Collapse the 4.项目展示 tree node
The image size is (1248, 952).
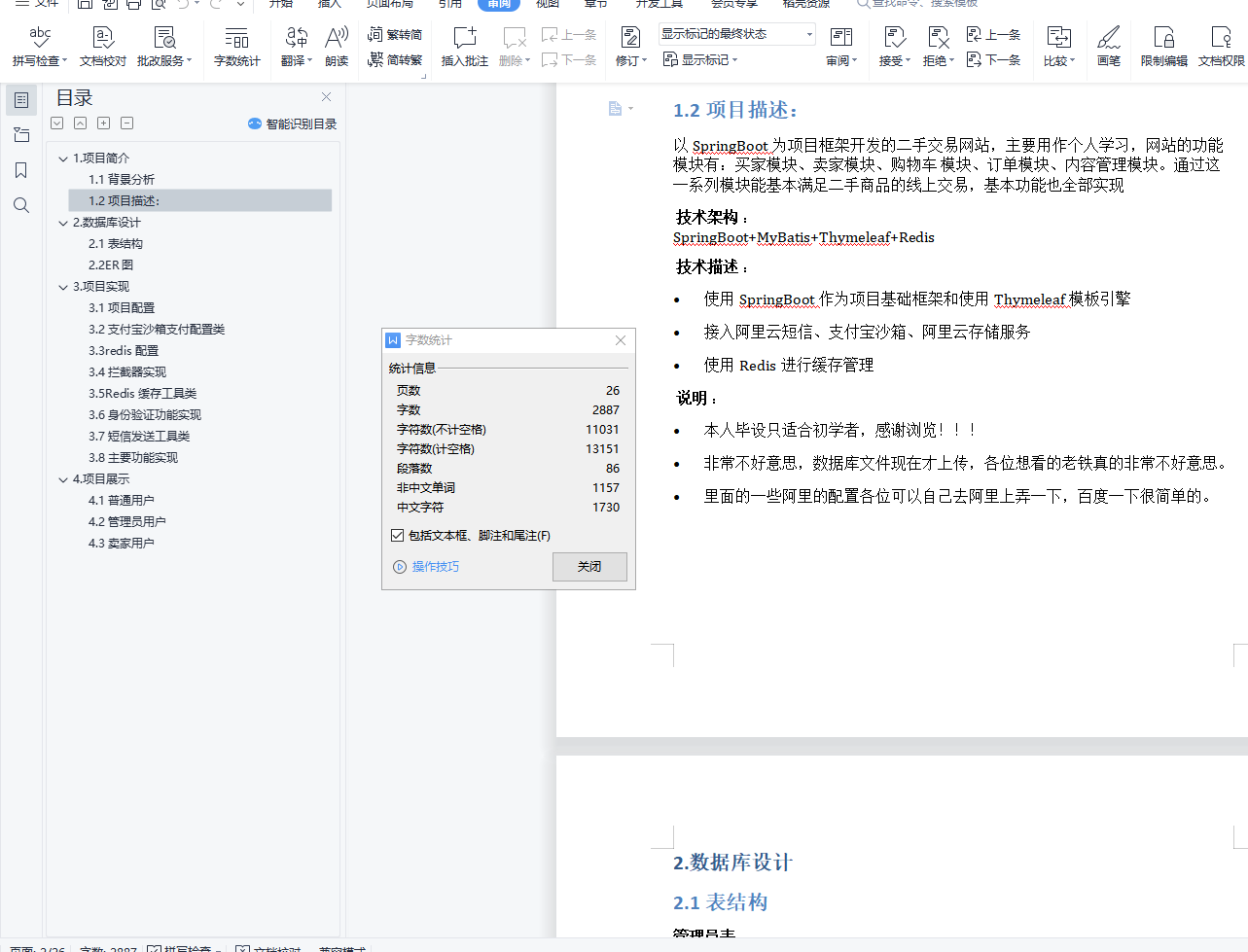click(63, 479)
